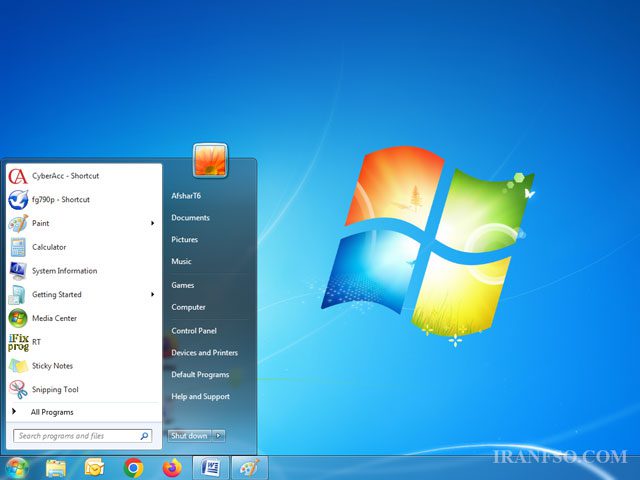640x480 pixels.
Task: Open shut down options arrow
Action: coord(218,436)
